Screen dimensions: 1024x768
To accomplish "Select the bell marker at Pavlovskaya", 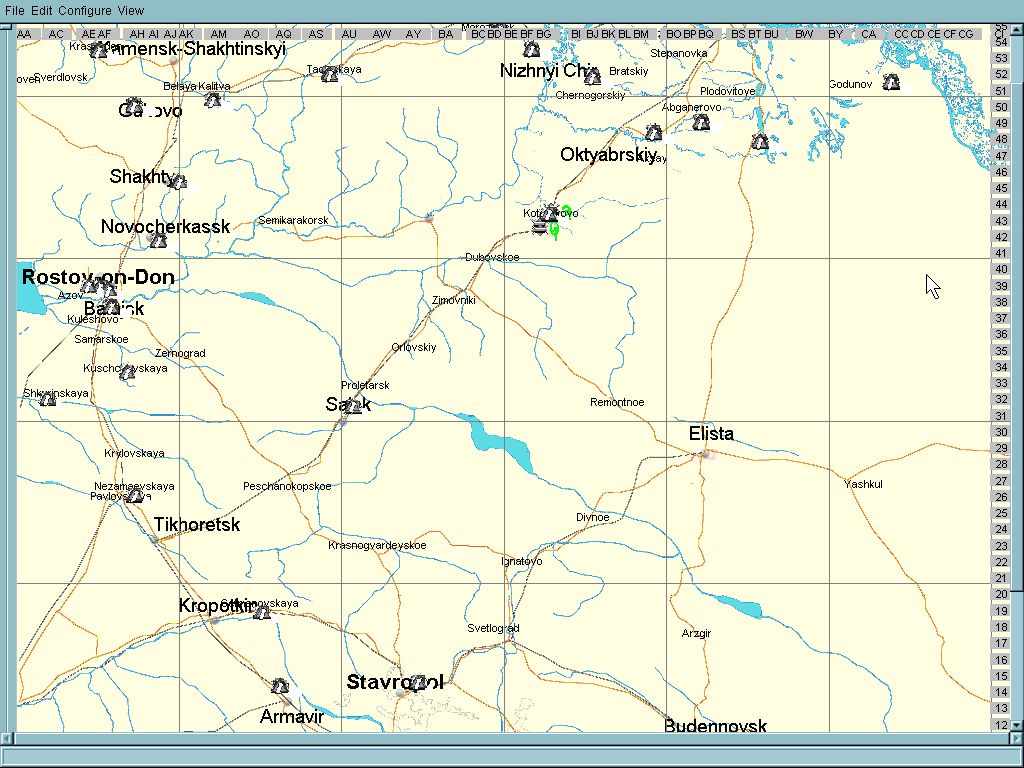I will tap(135, 496).
